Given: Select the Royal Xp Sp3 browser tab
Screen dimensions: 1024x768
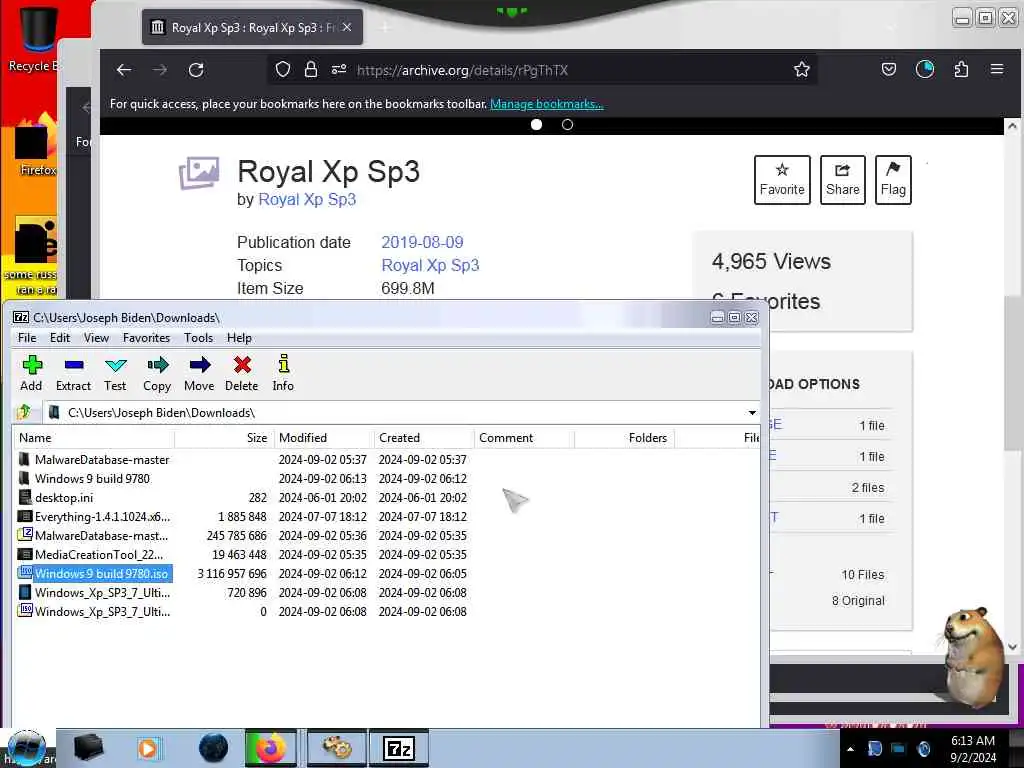Looking at the screenshot, I should tap(252, 27).
